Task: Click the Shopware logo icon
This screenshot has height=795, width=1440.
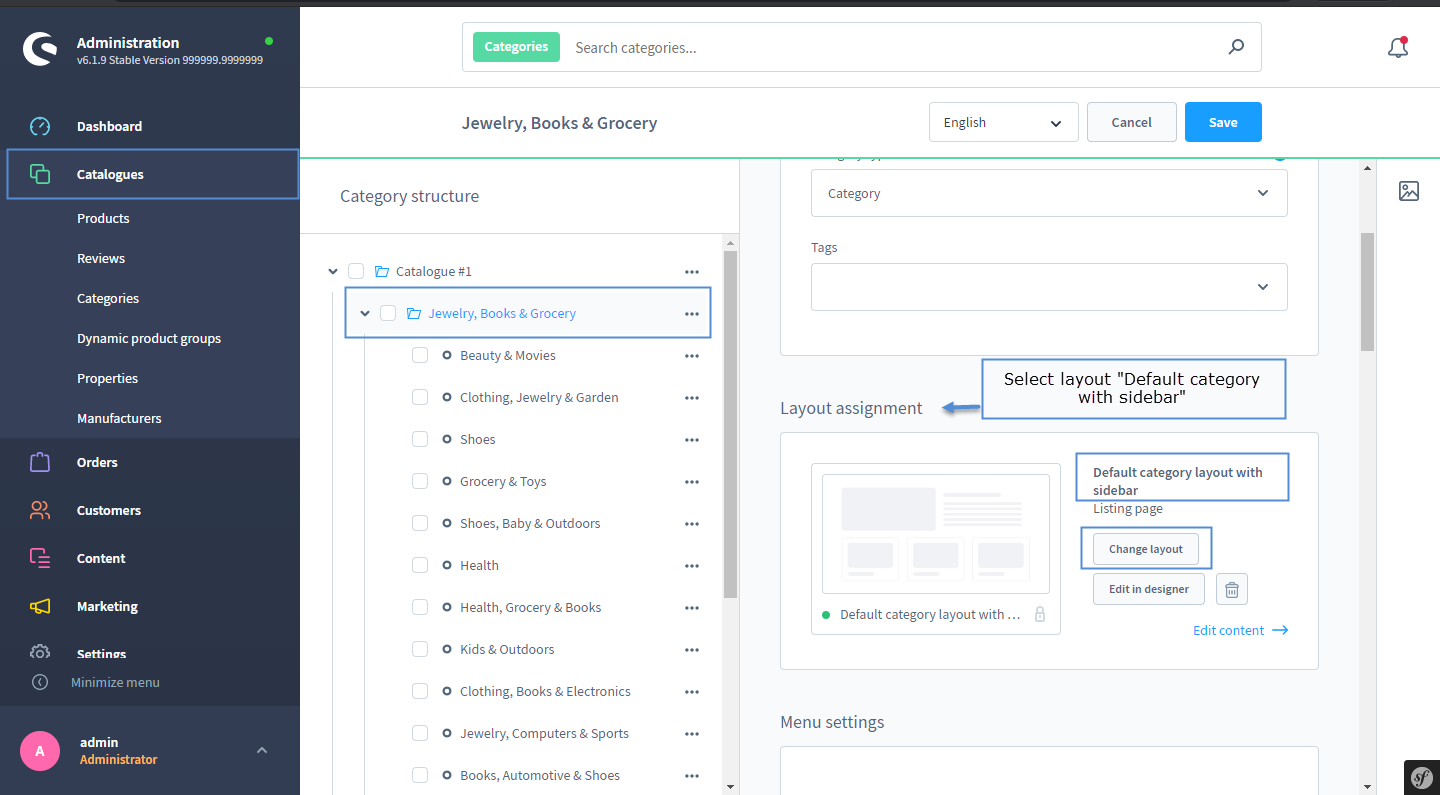Action: 40,50
